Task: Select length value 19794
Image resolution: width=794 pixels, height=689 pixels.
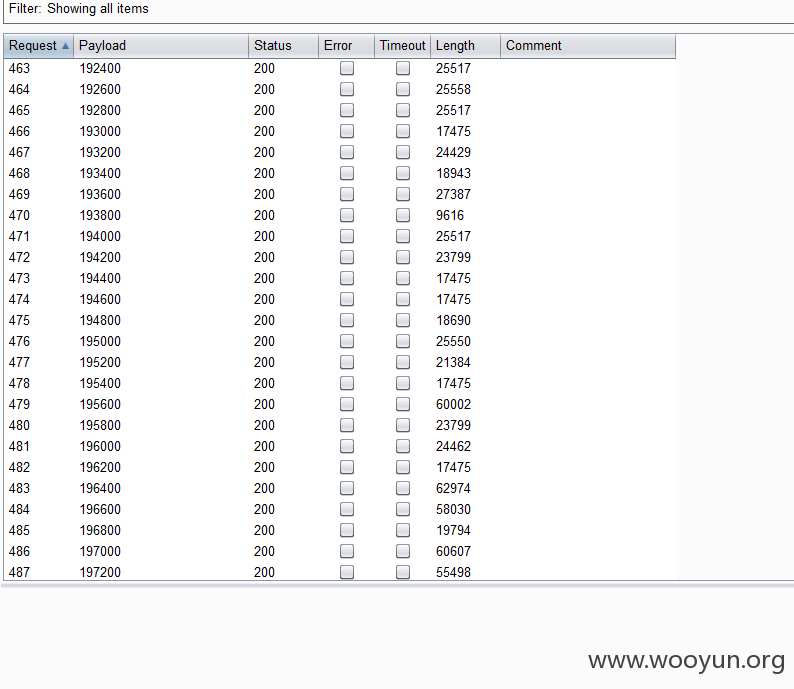Action: [x=453, y=531]
